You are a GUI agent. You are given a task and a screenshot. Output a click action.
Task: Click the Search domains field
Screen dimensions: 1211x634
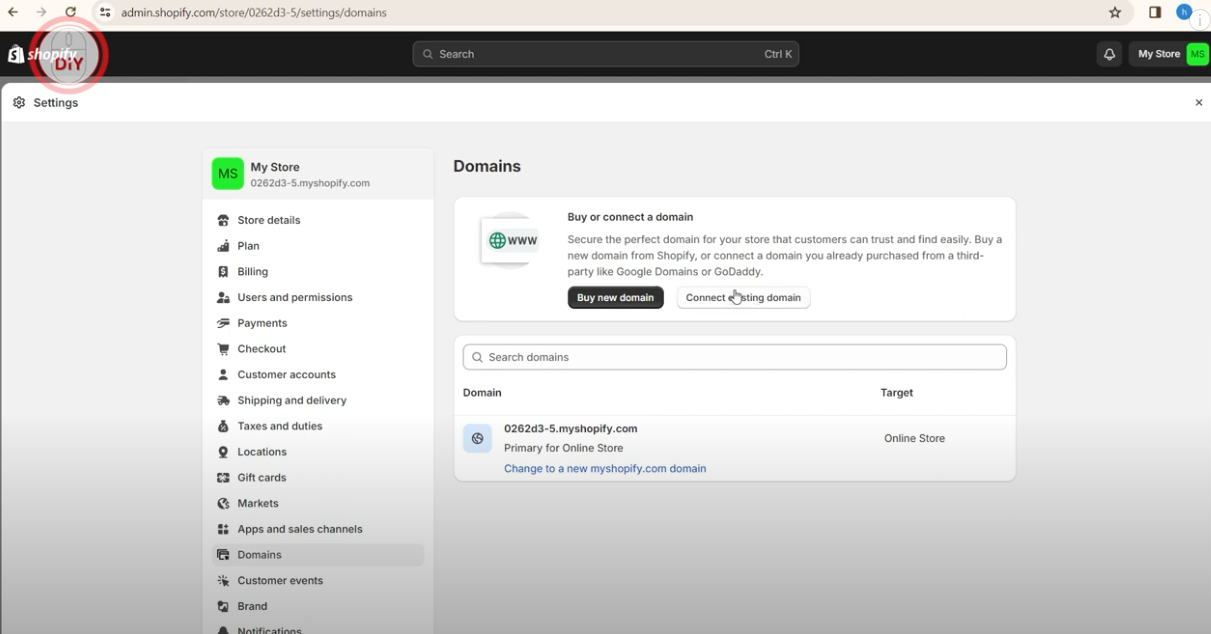click(734, 357)
